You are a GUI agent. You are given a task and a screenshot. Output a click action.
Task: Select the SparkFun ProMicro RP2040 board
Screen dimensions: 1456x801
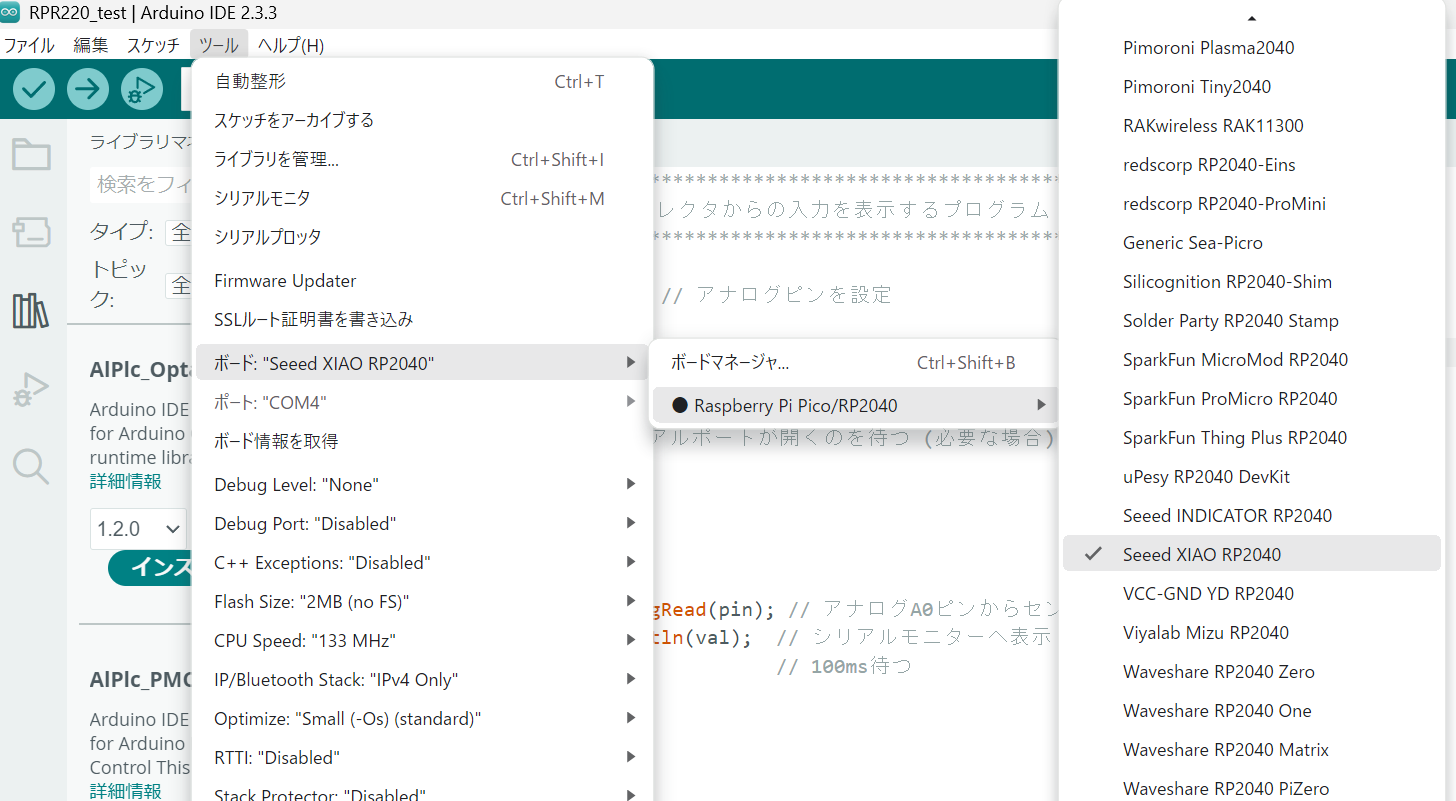tap(1252, 398)
